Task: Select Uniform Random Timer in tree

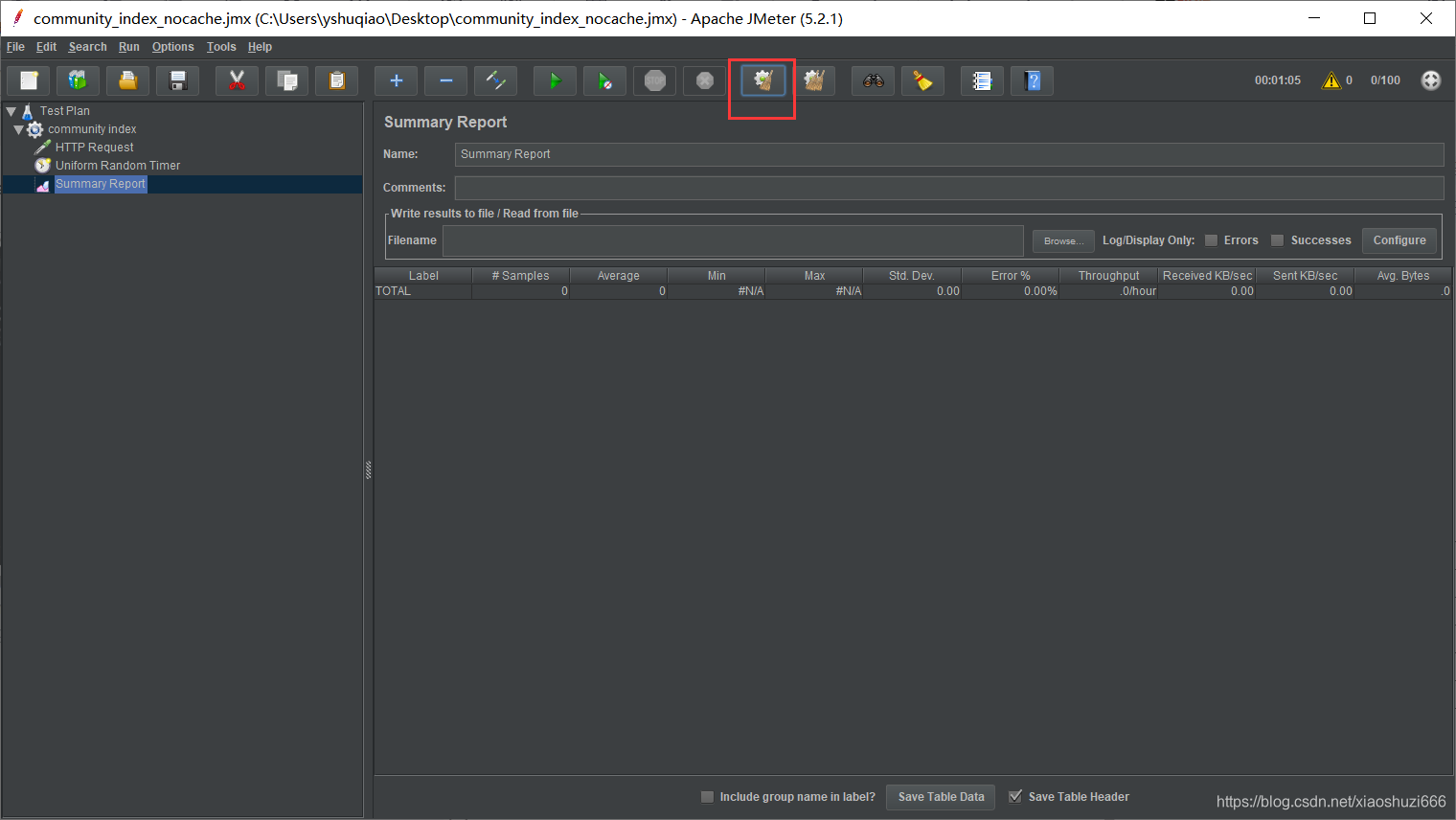Action: [x=118, y=166]
